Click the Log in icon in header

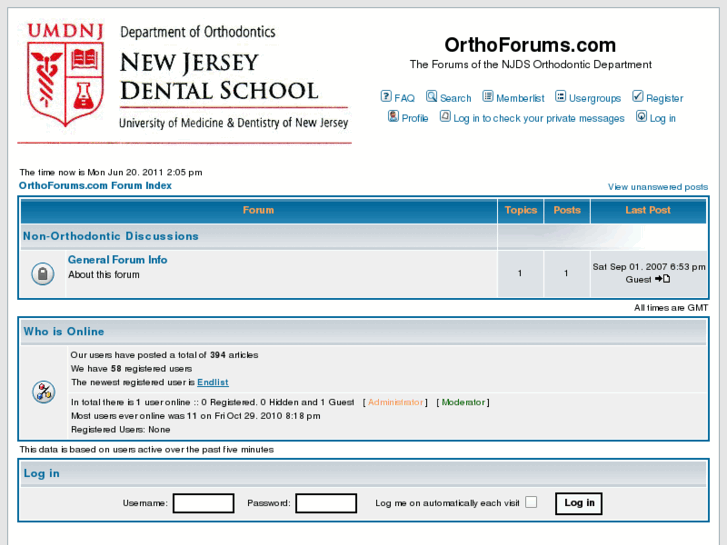(x=641, y=116)
